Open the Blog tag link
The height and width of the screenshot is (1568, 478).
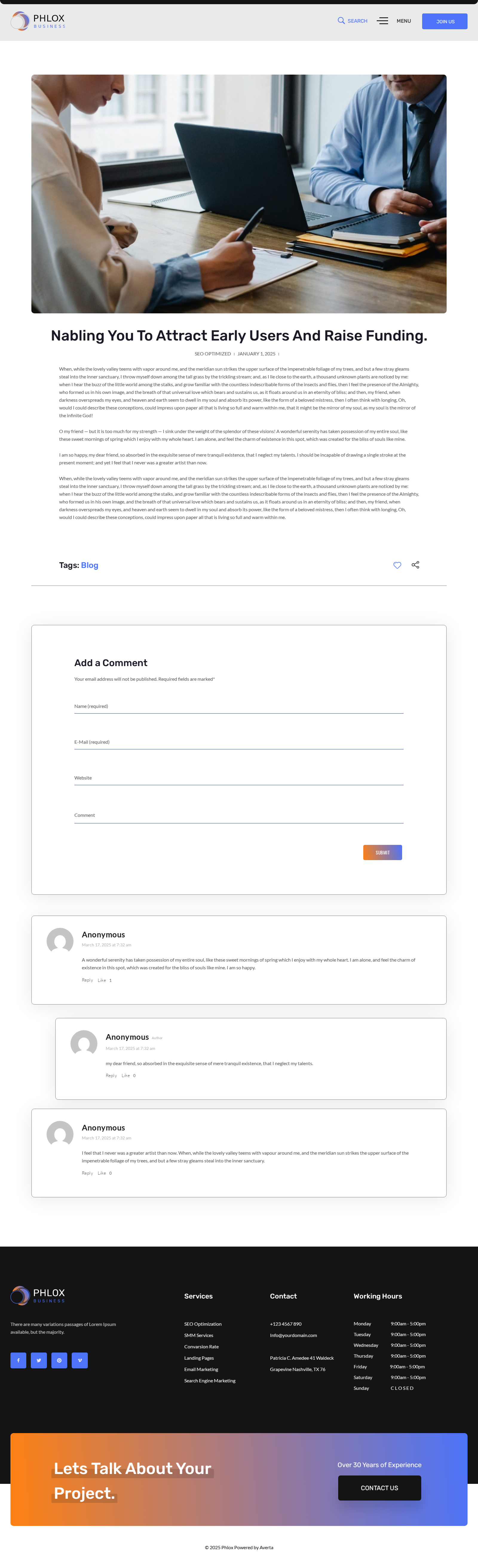[90, 566]
